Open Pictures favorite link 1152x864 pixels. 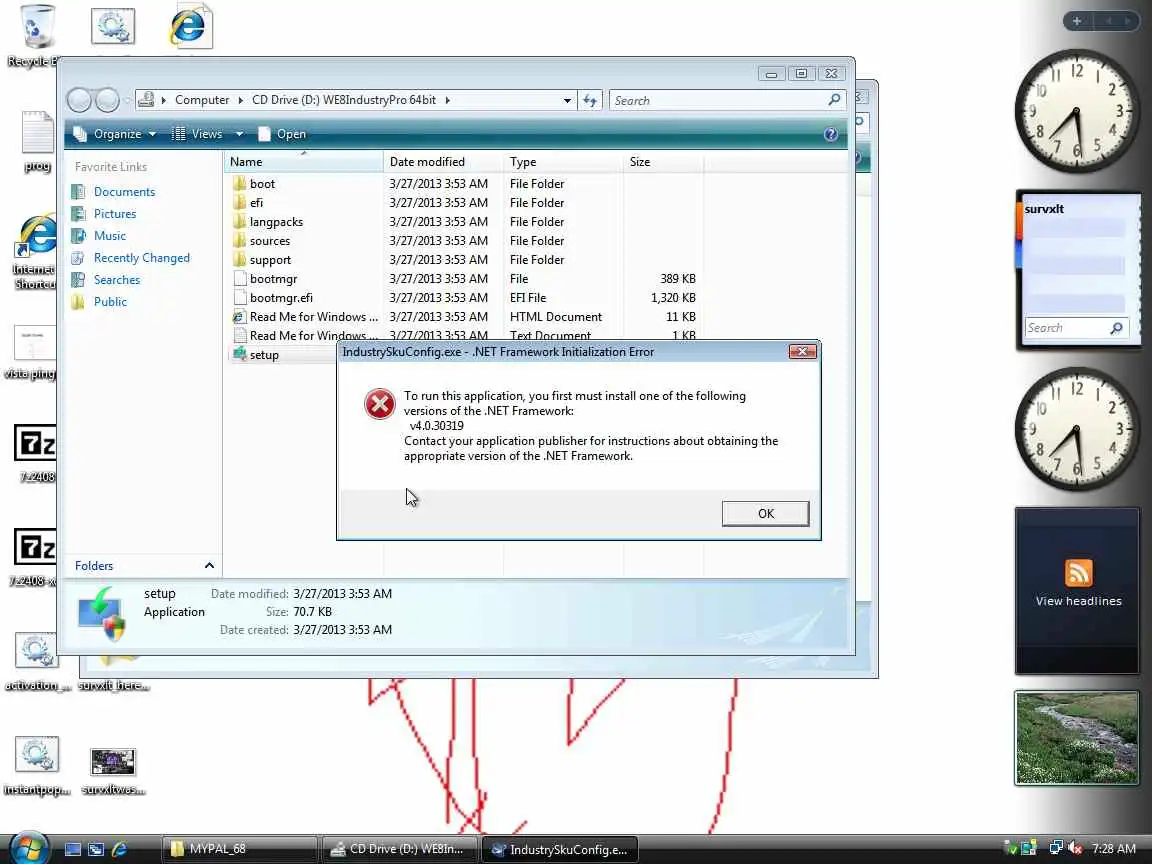115,214
